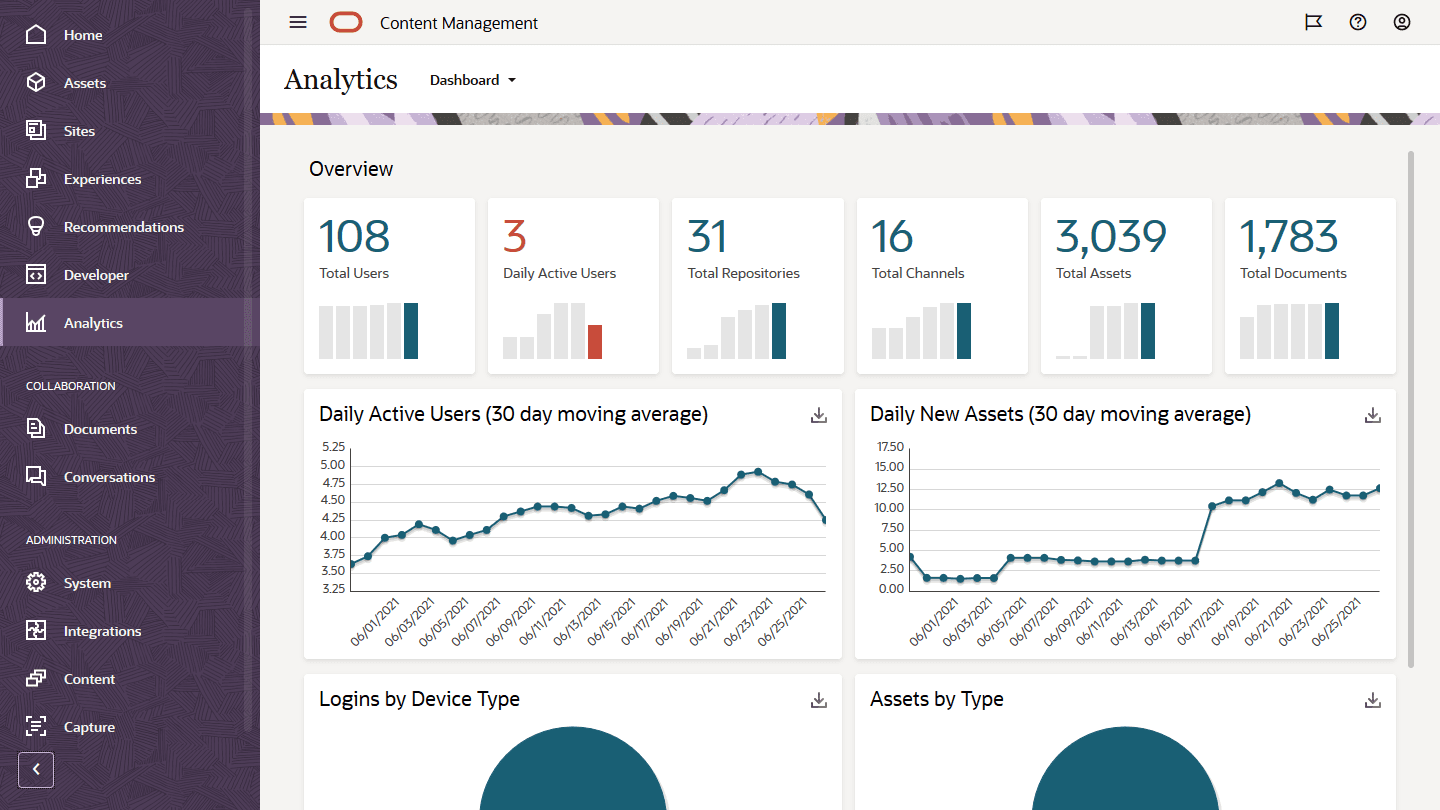This screenshot has height=810, width=1440.
Task: Open the help icon
Action: [x=1357, y=22]
